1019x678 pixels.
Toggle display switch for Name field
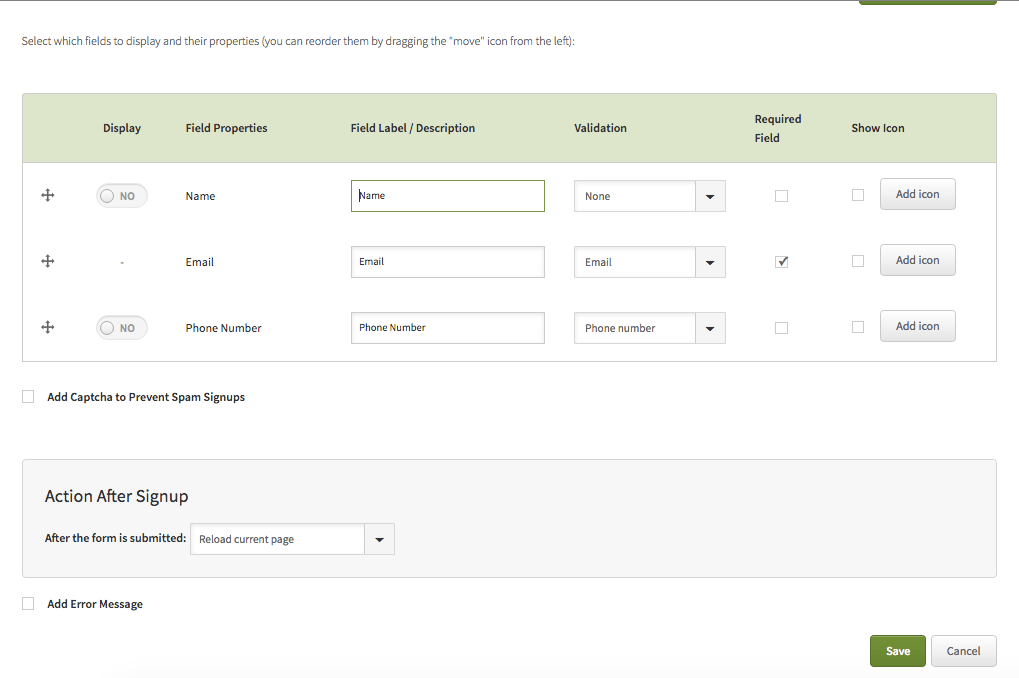122,196
